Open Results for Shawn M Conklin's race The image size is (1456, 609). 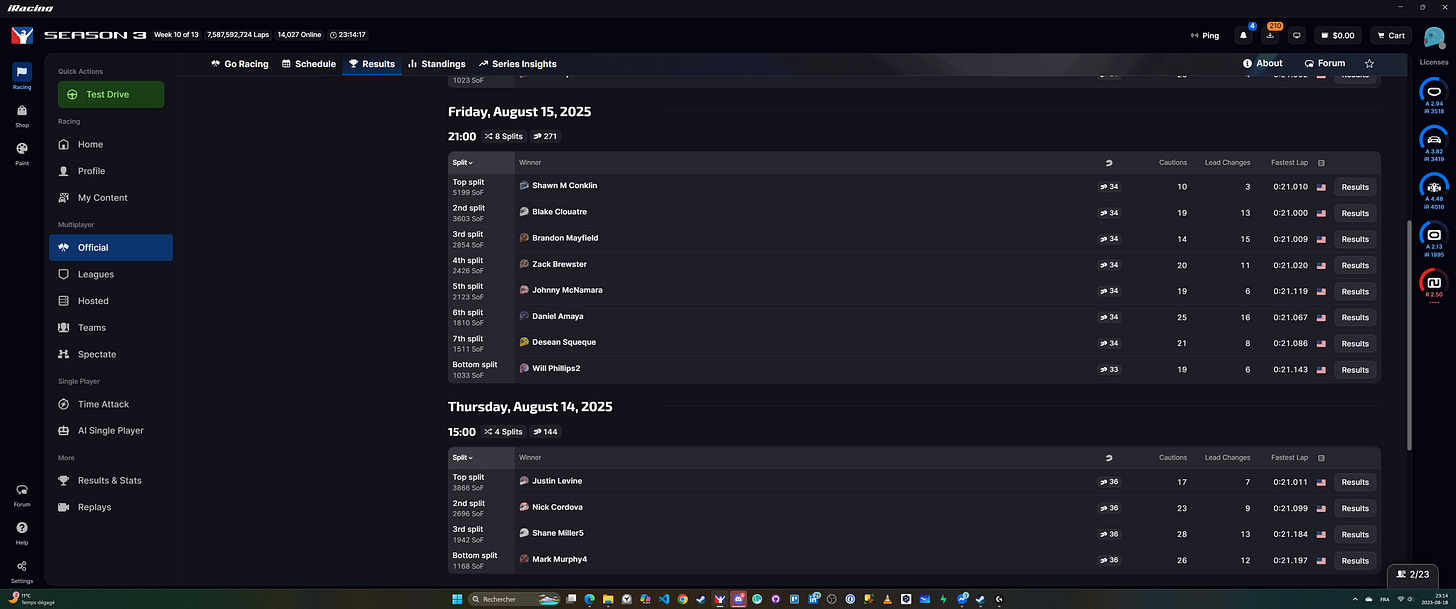click(1355, 187)
